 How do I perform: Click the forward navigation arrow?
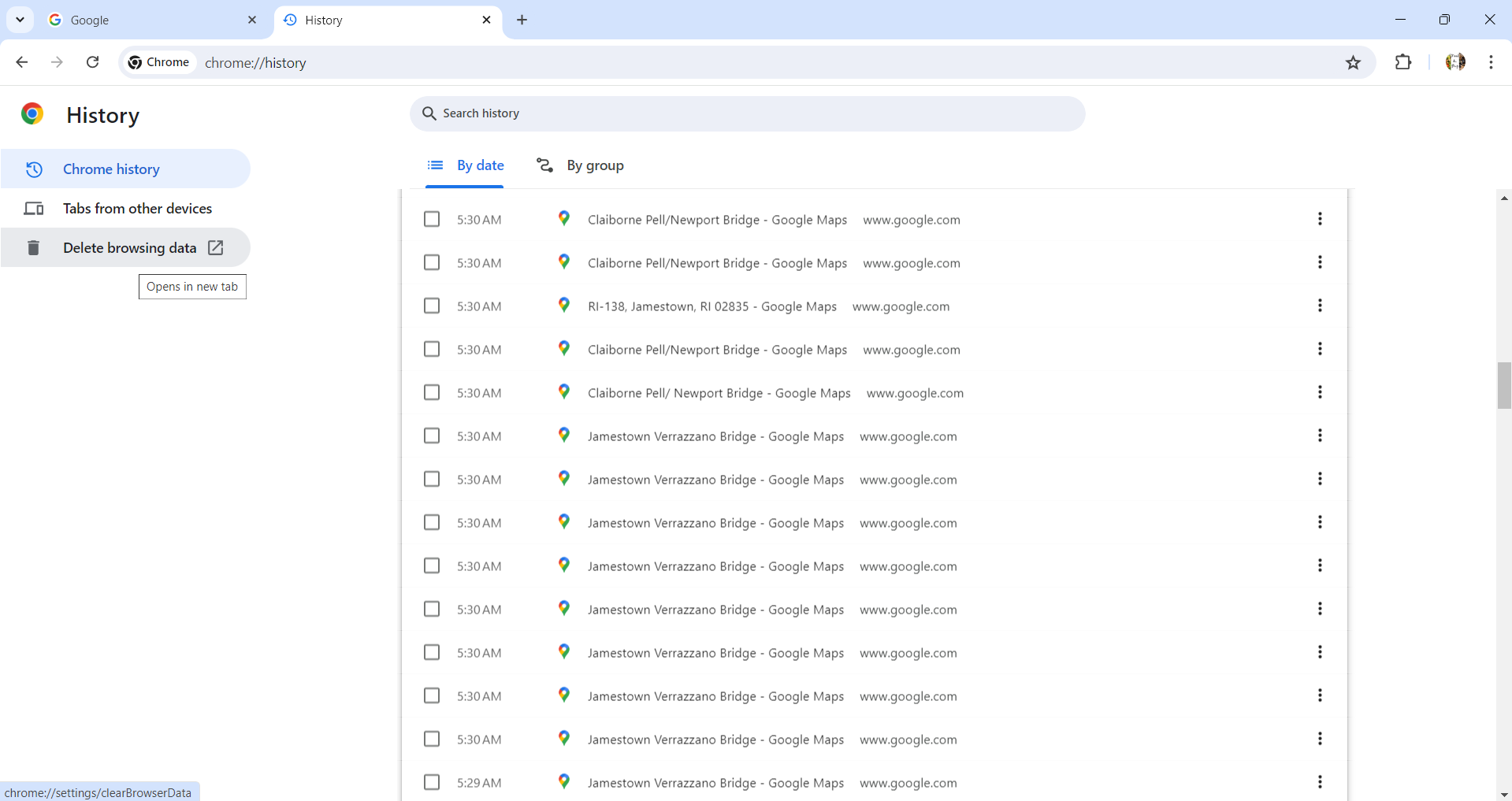coord(57,62)
